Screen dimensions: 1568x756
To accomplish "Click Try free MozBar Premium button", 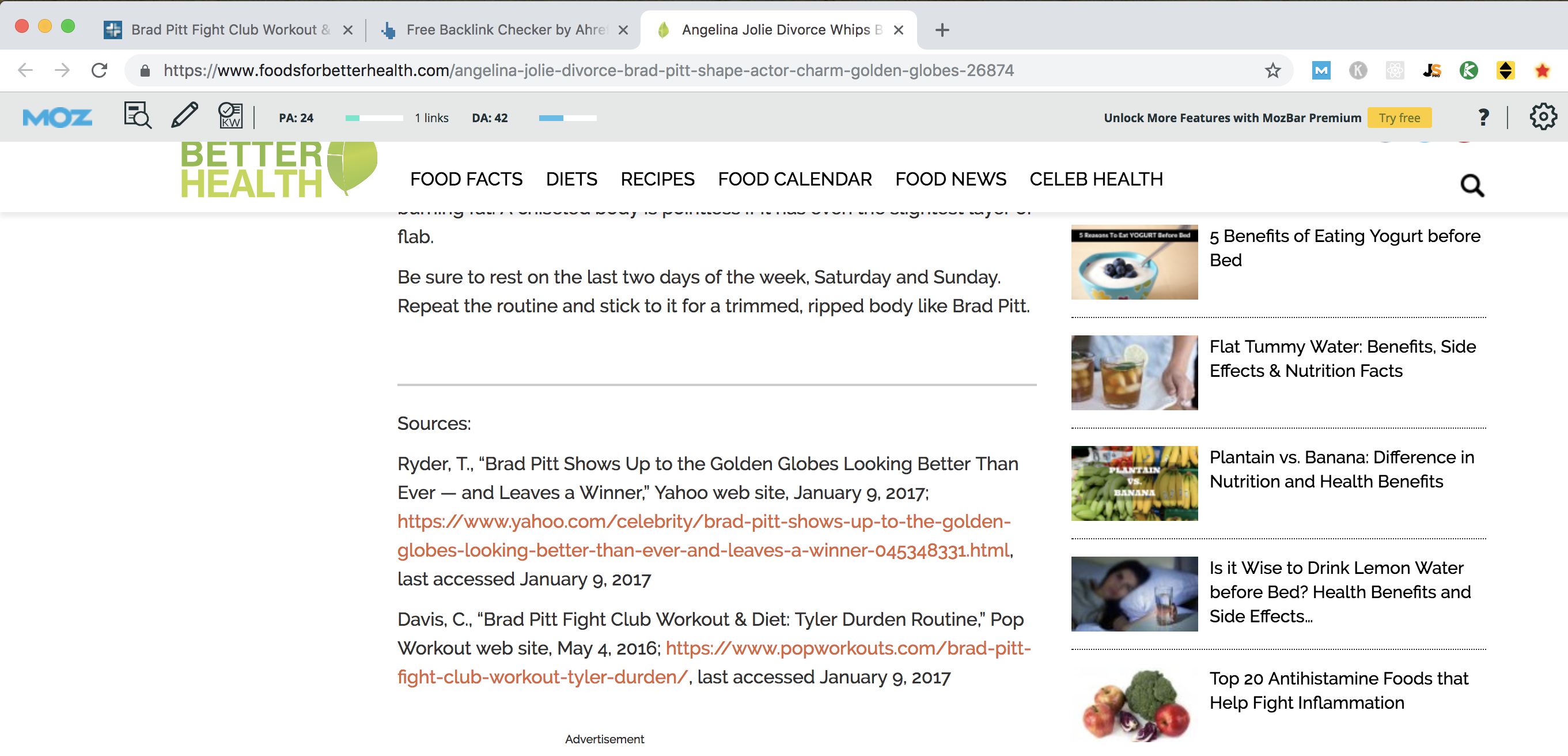I will point(1399,118).
